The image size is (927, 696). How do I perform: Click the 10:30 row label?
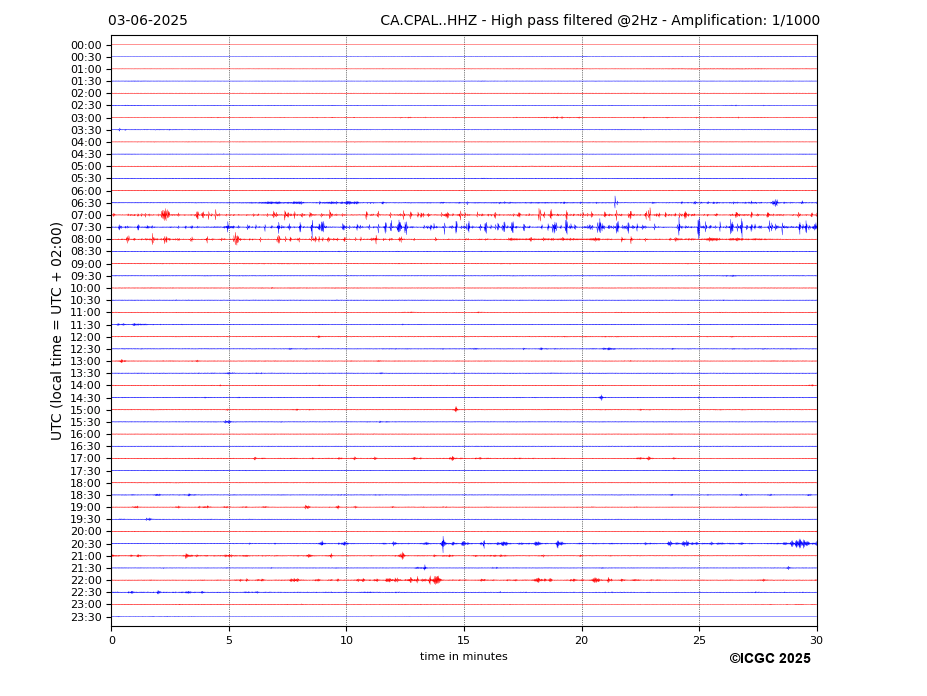tap(86, 300)
